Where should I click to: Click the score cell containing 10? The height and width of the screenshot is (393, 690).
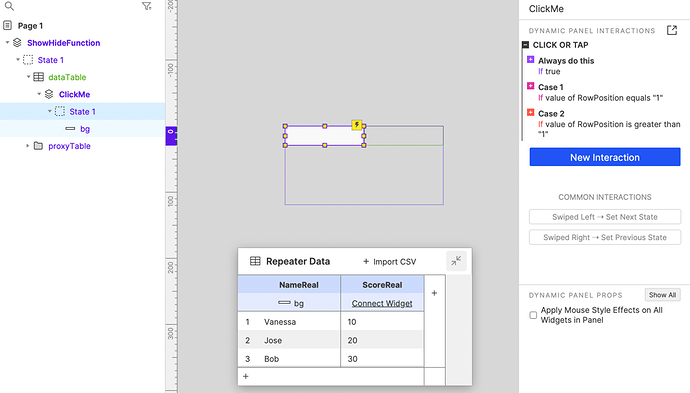[382, 322]
